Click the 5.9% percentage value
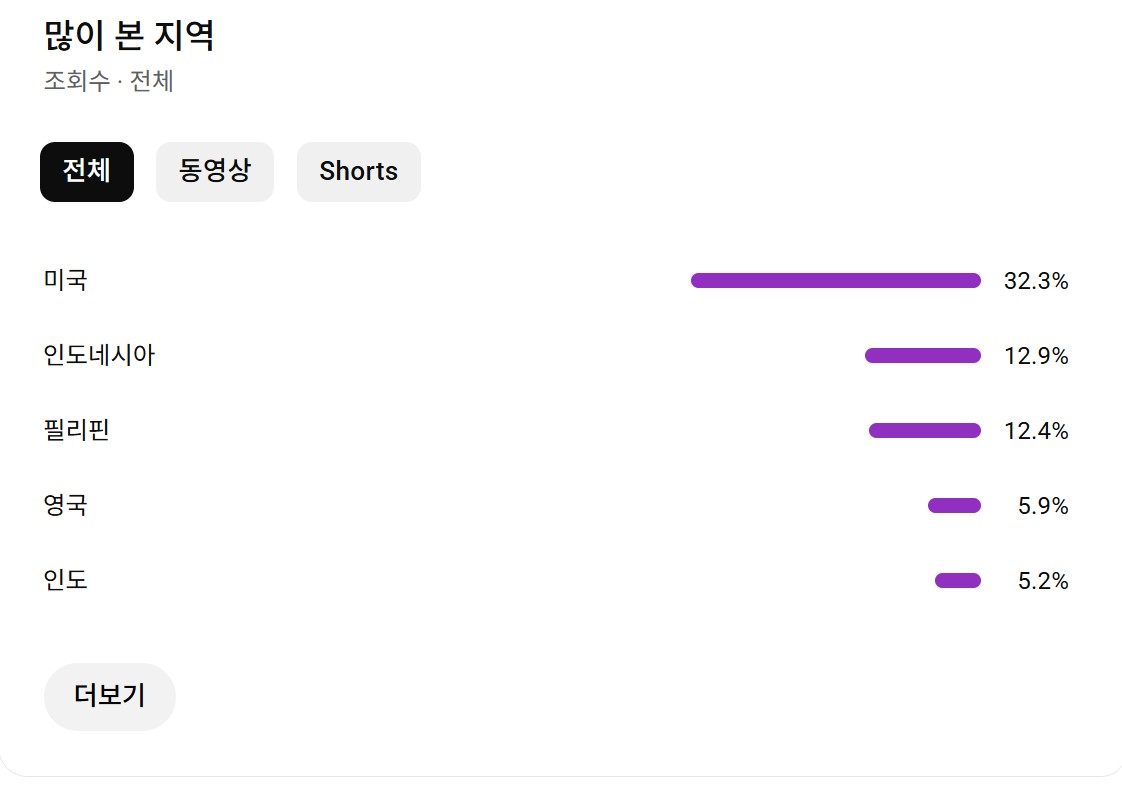 pyautogui.click(x=1043, y=507)
